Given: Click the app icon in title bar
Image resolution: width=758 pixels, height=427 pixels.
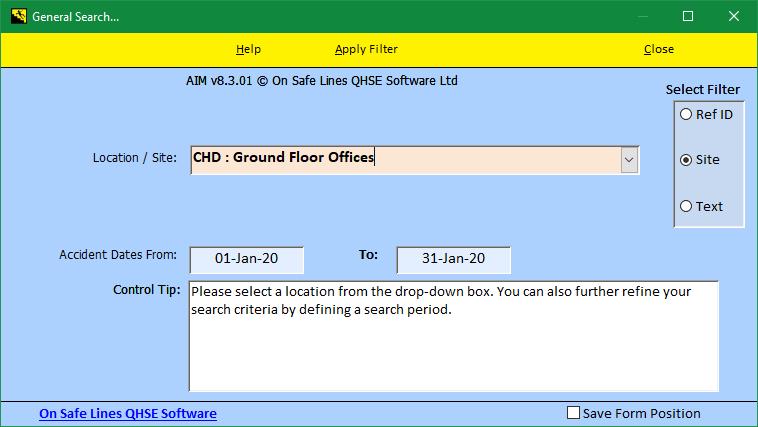Looking at the screenshot, I should 19,16.
